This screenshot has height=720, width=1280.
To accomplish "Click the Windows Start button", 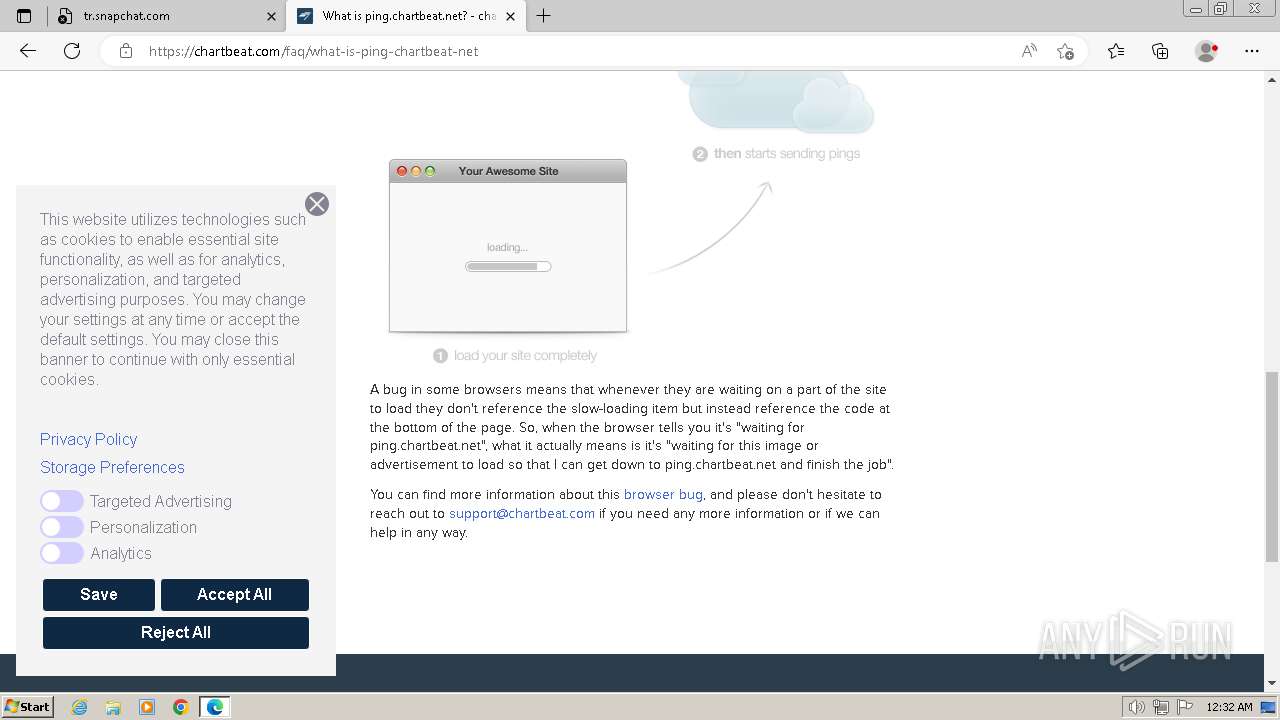I will point(28,707).
